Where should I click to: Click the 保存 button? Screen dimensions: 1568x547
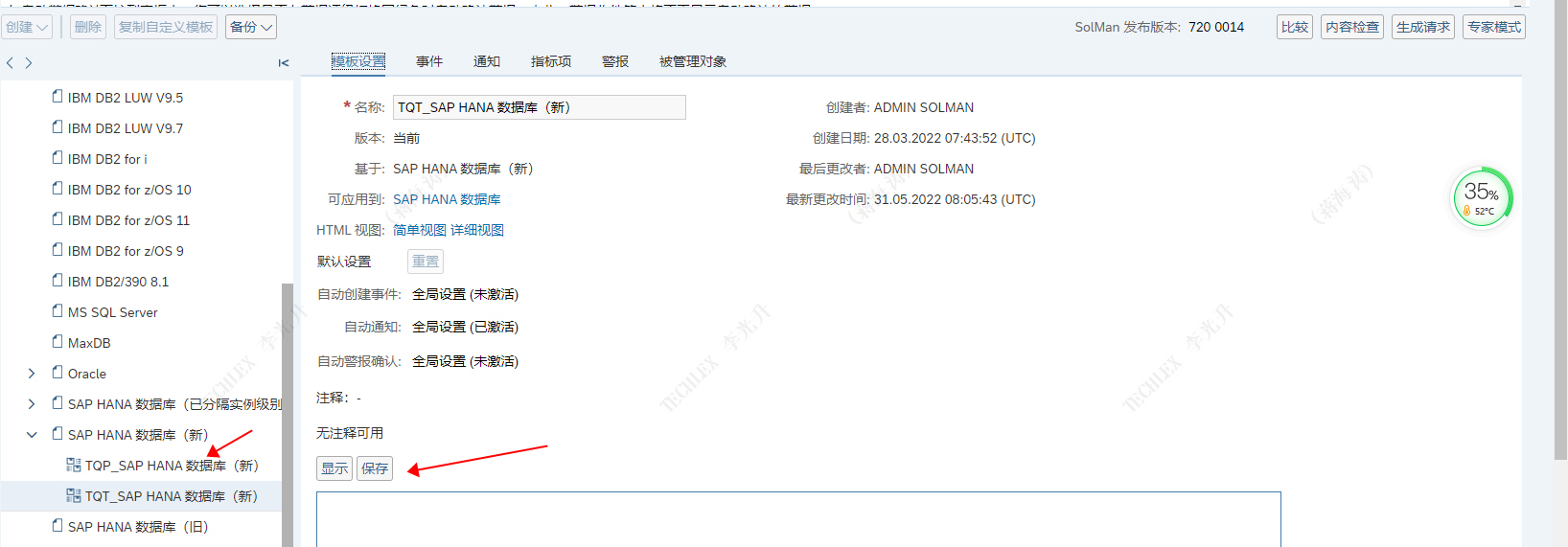point(375,468)
